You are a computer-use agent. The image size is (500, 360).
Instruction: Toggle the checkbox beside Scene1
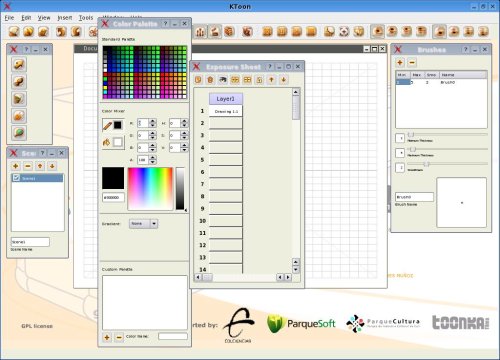pos(16,178)
